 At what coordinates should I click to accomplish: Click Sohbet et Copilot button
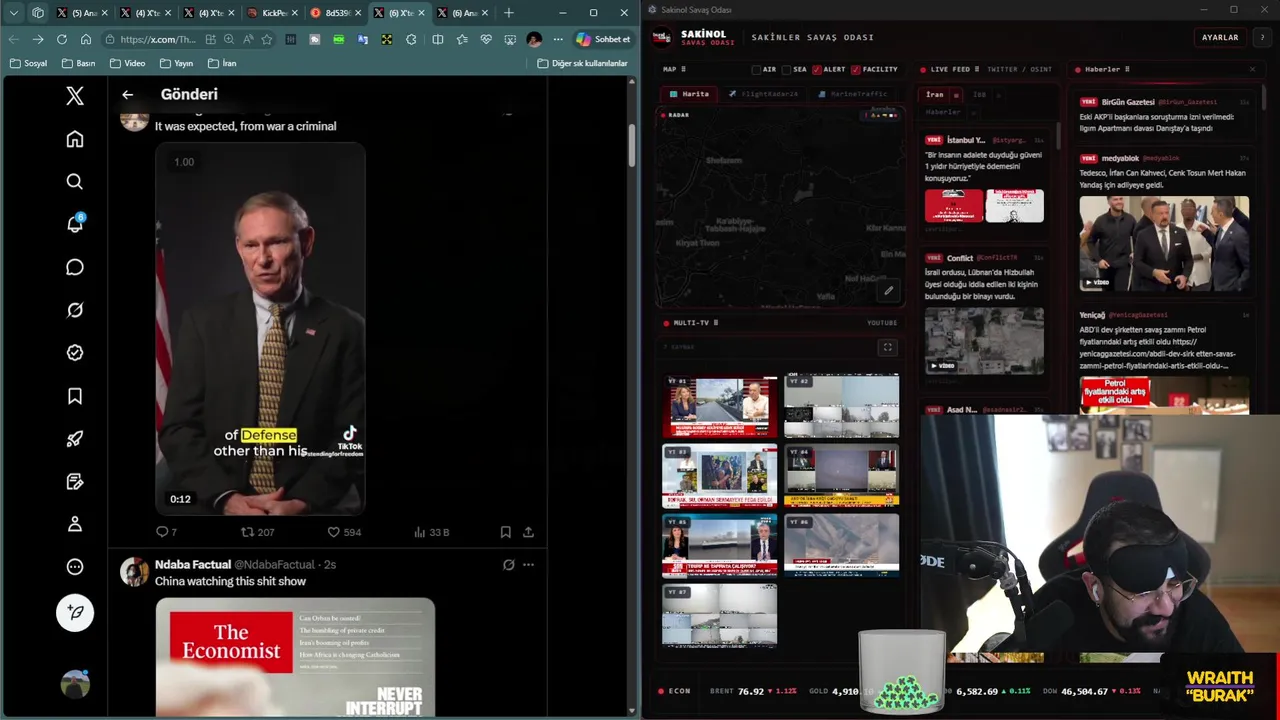click(x=602, y=39)
